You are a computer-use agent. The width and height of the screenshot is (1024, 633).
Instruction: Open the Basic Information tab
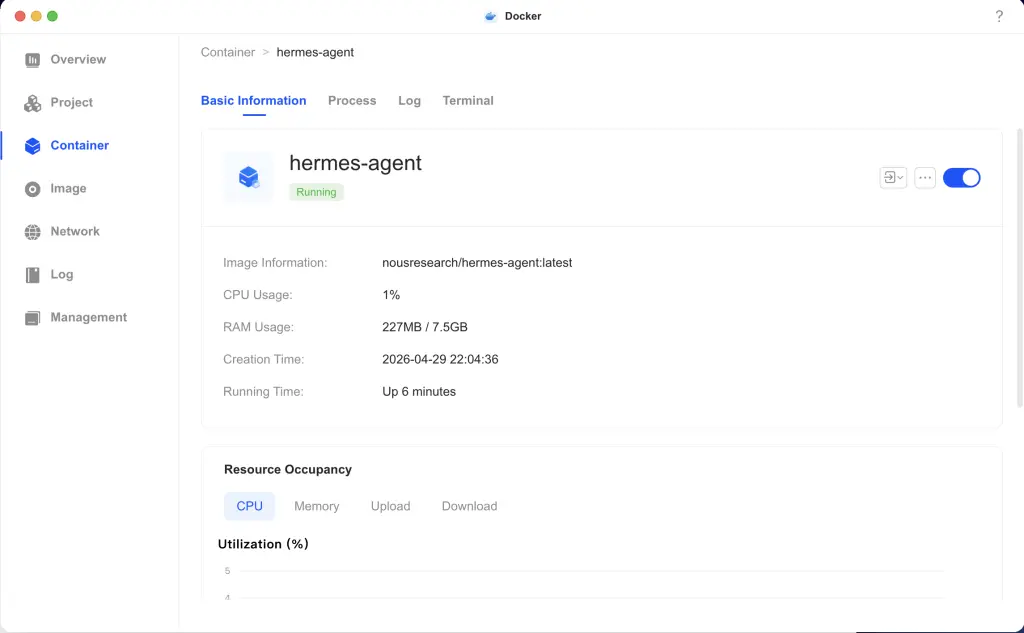point(253,100)
